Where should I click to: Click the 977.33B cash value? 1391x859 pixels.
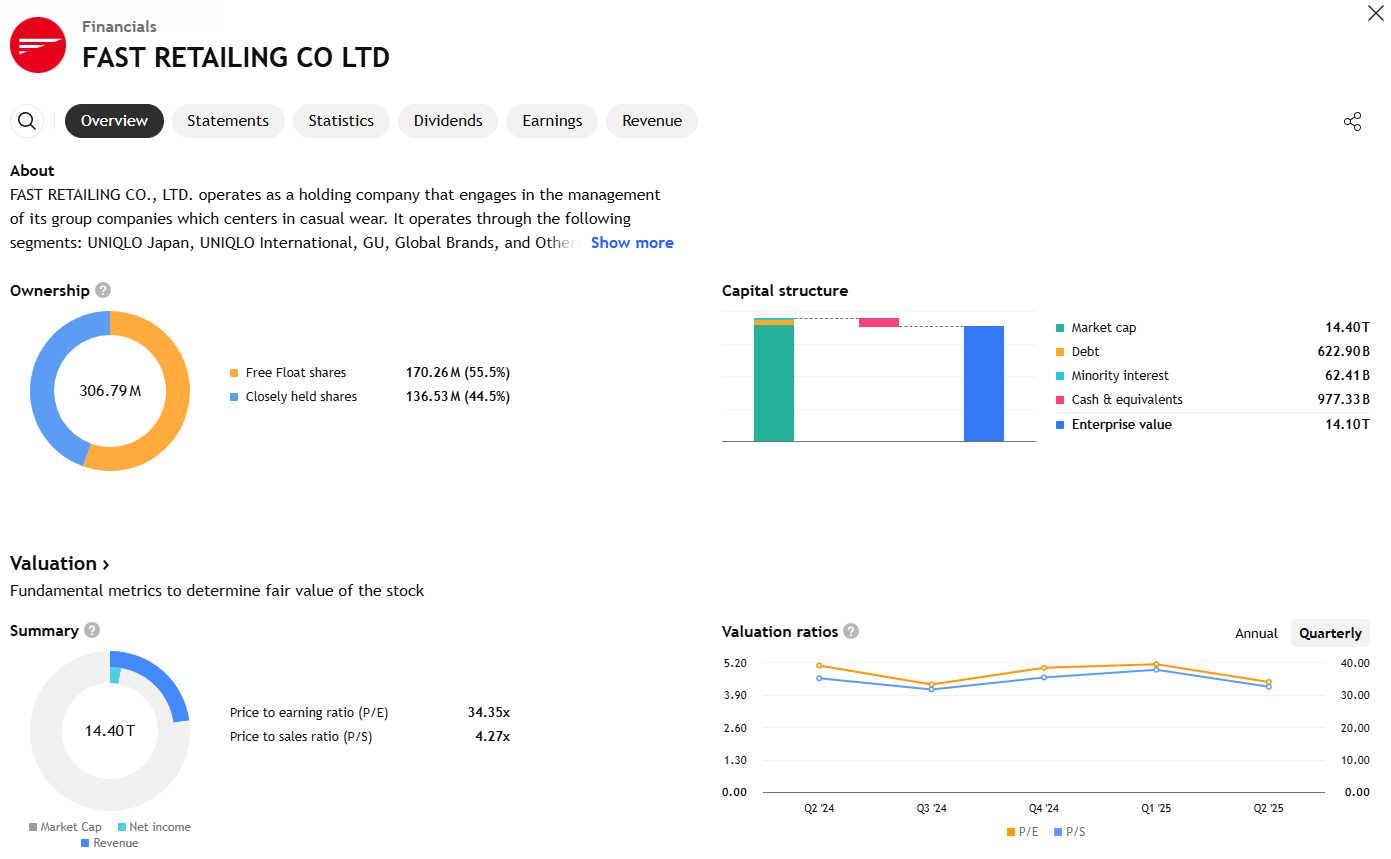pos(1343,400)
